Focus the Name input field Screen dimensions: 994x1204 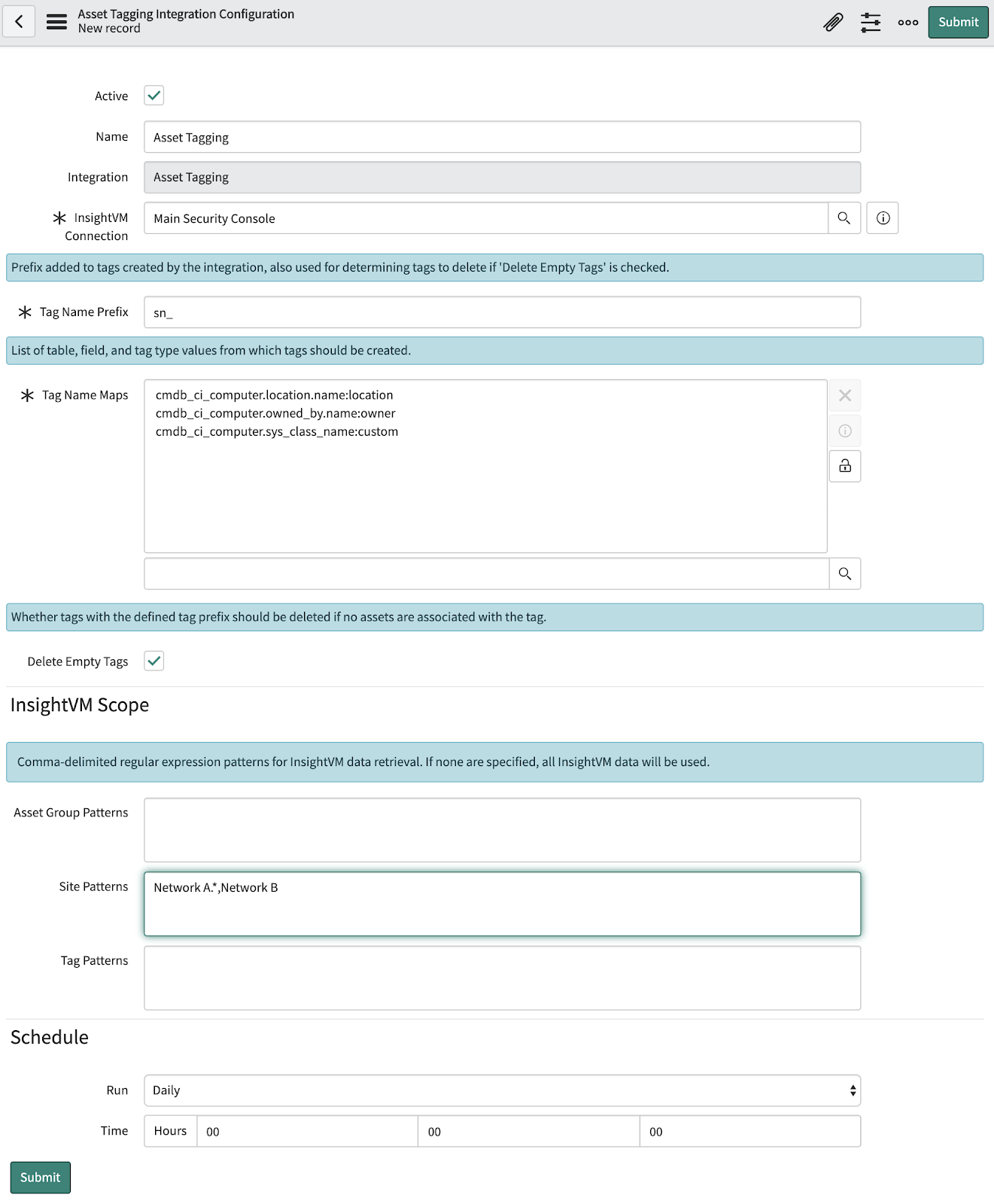click(503, 137)
